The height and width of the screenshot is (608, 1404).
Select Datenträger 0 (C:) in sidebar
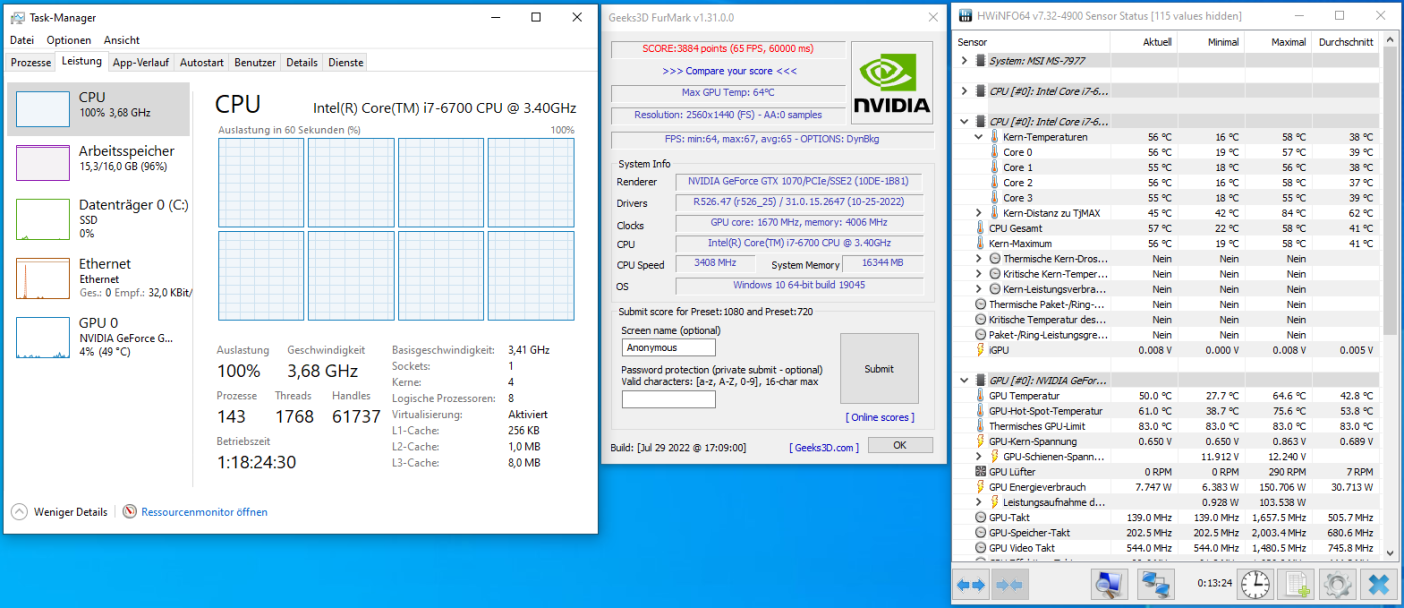click(x=98, y=219)
